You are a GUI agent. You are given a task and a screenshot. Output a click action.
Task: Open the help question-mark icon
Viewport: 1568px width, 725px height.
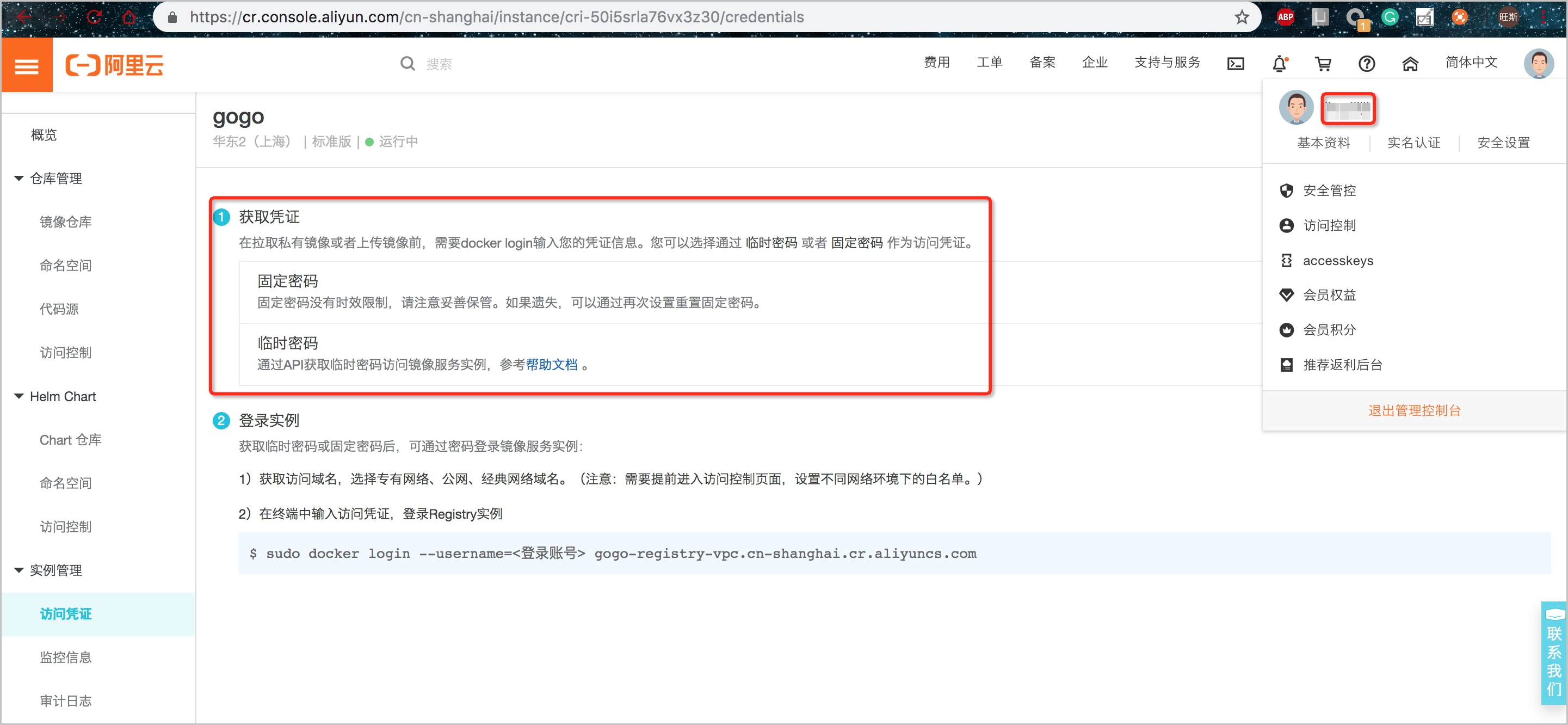[x=1367, y=63]
